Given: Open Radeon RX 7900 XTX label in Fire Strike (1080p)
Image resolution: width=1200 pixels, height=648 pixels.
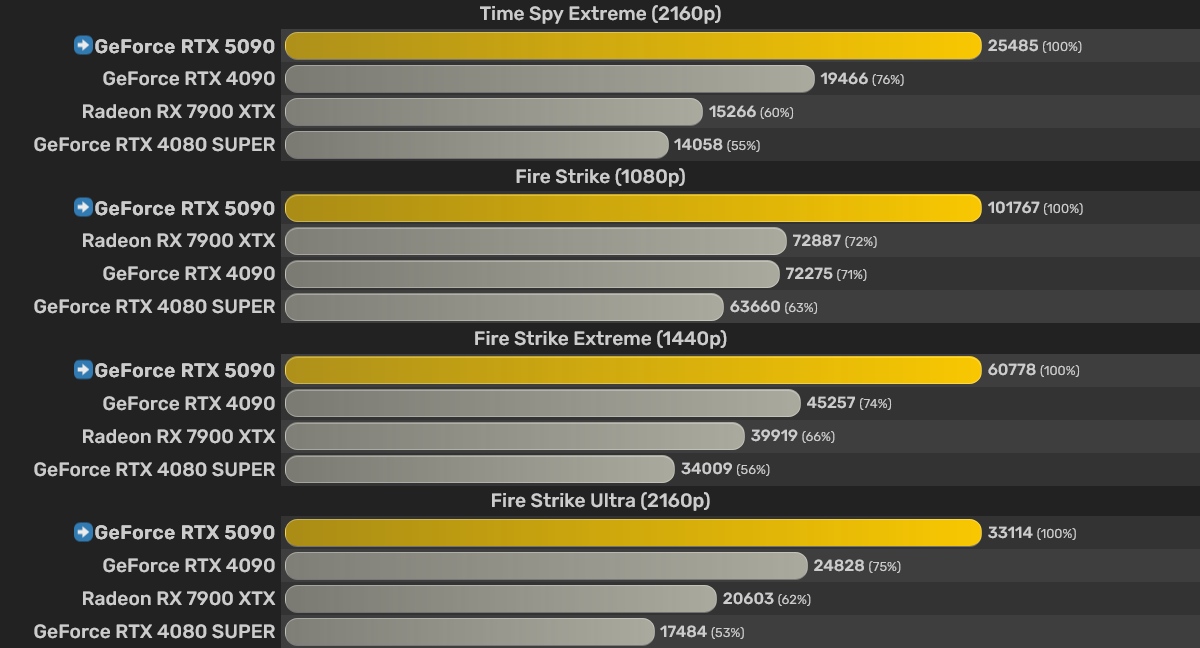Looking at the screenshot, I should pos(178,240).
